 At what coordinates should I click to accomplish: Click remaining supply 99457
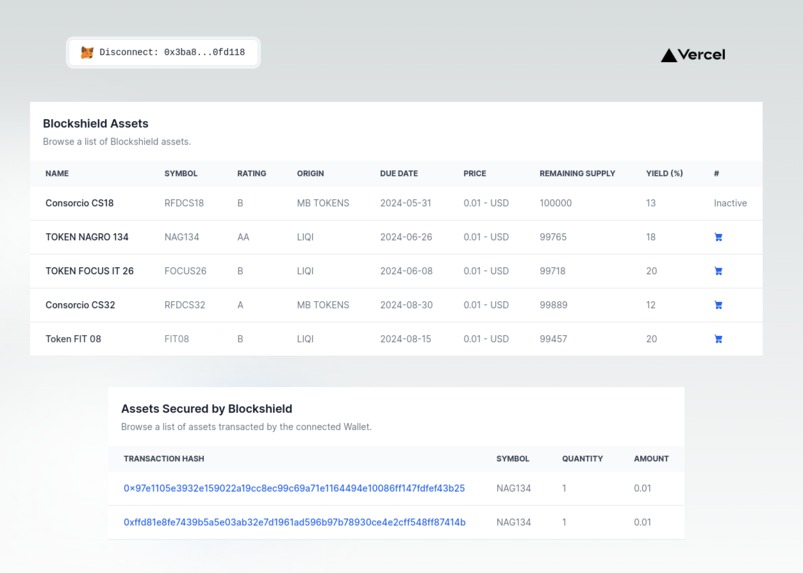pos(553,339)
